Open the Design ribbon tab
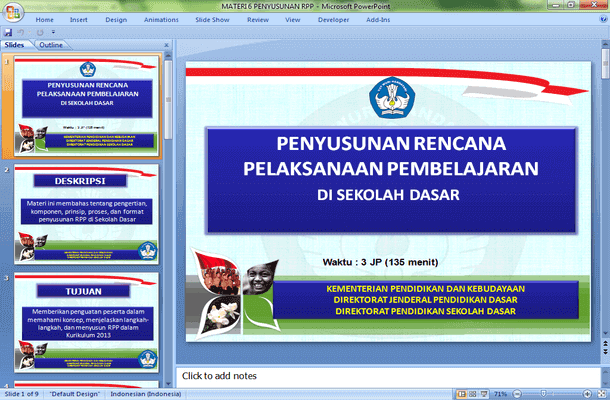Image resolution: width=610 pixels, height=400 pixels. pyautogui.click(x=116, y=20)
